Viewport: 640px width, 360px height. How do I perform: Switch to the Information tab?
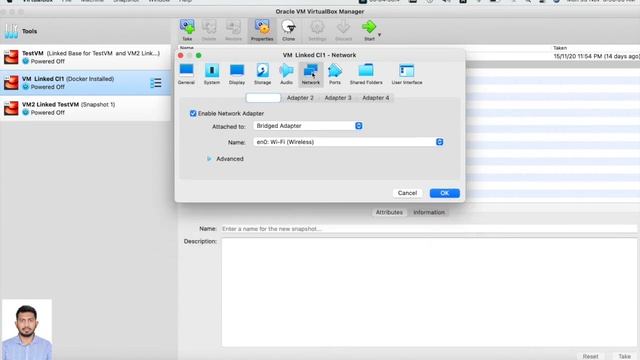tap(429, 212)
